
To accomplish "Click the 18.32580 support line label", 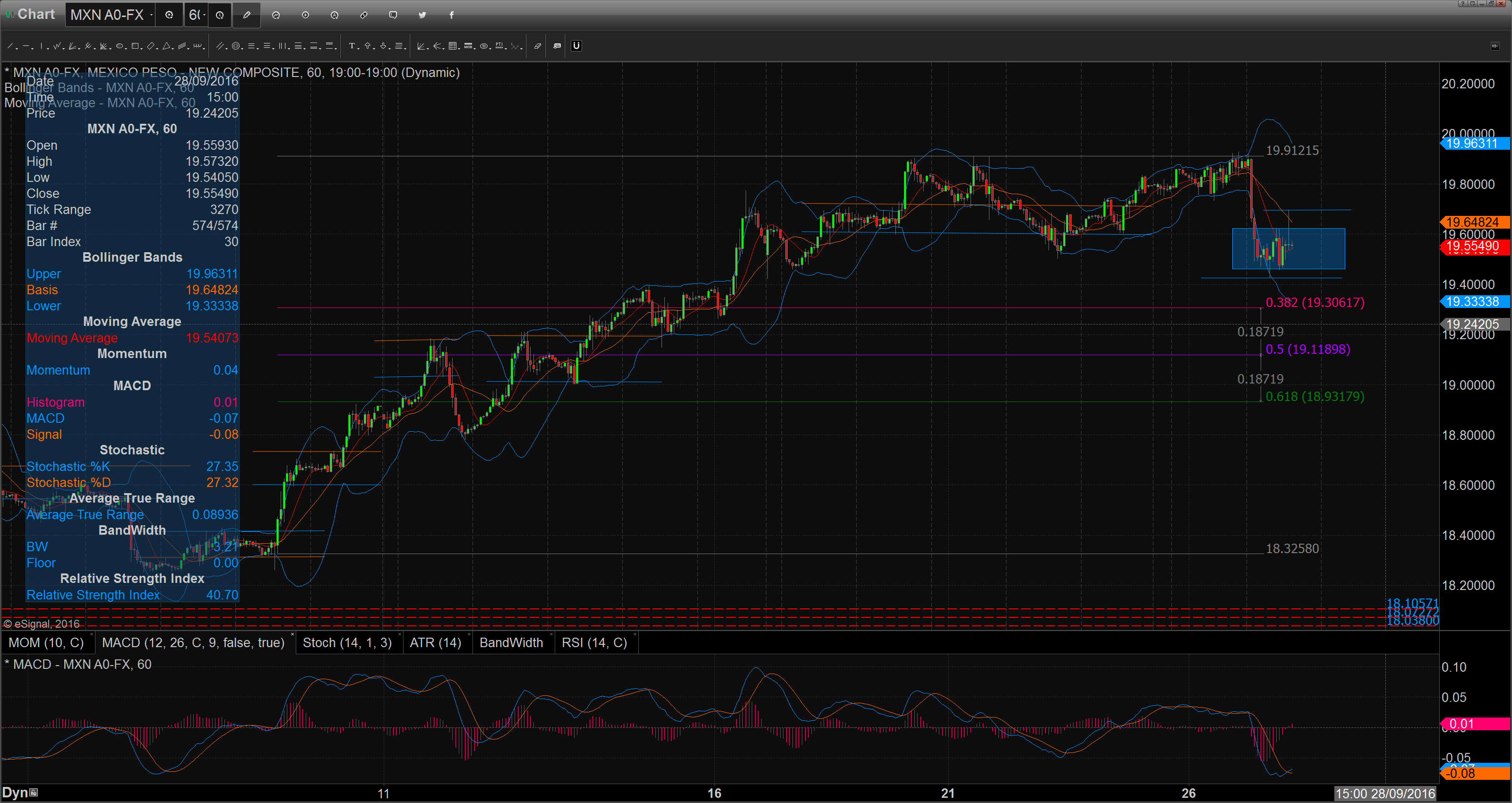I will point(1292,548).
